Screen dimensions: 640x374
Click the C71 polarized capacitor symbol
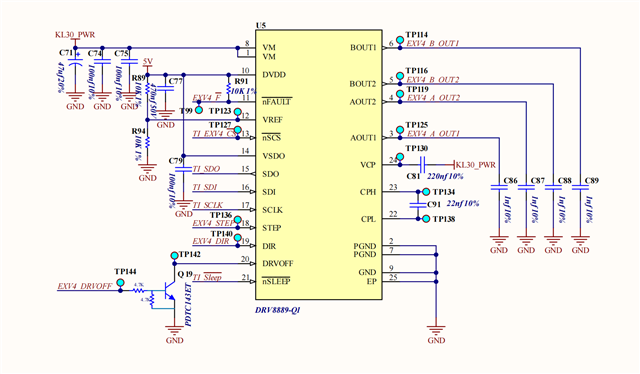(x=75, y=62)
